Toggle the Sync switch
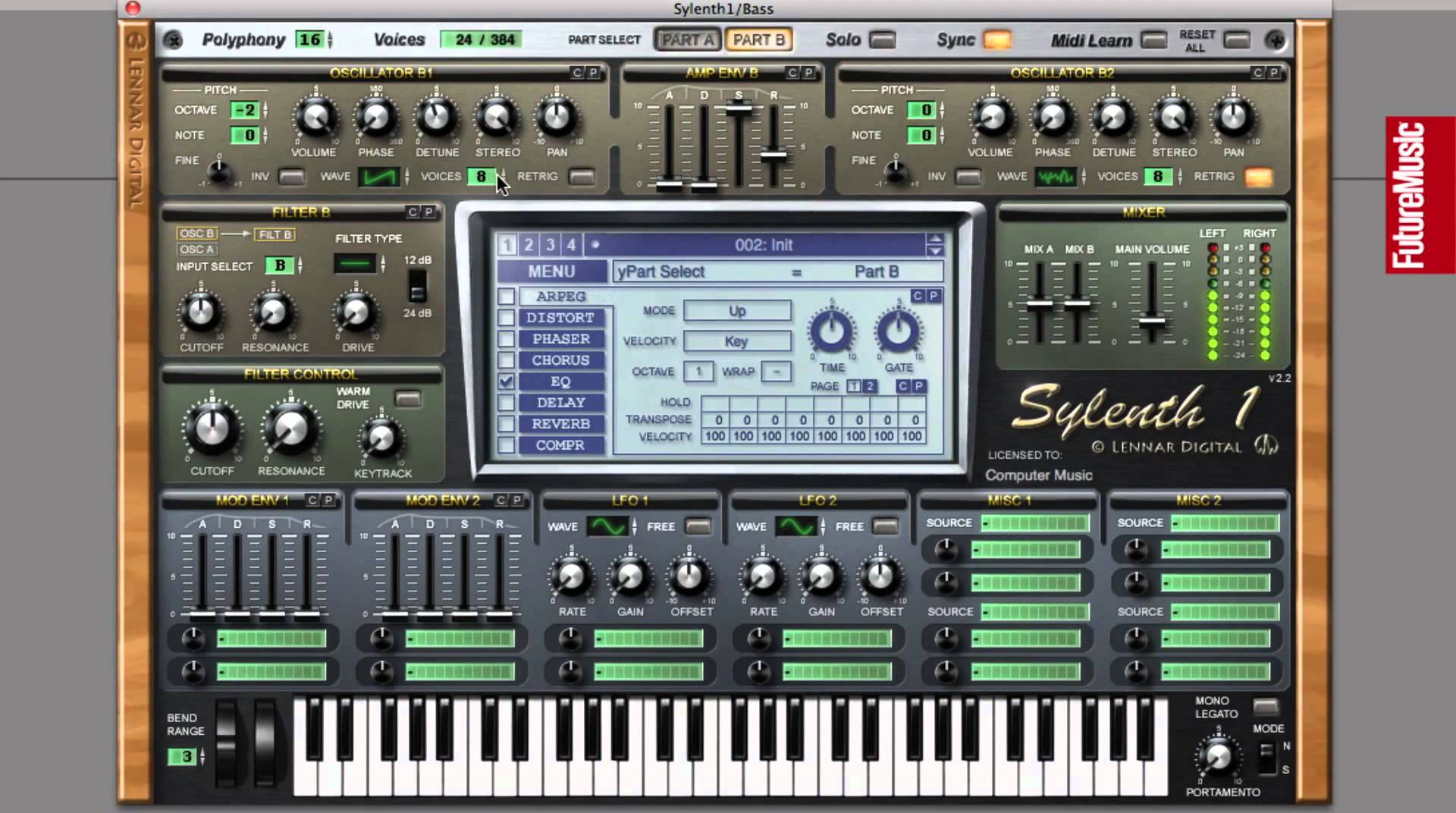The width and height of the screenshot is (1456, 813). tap(997, 39)
